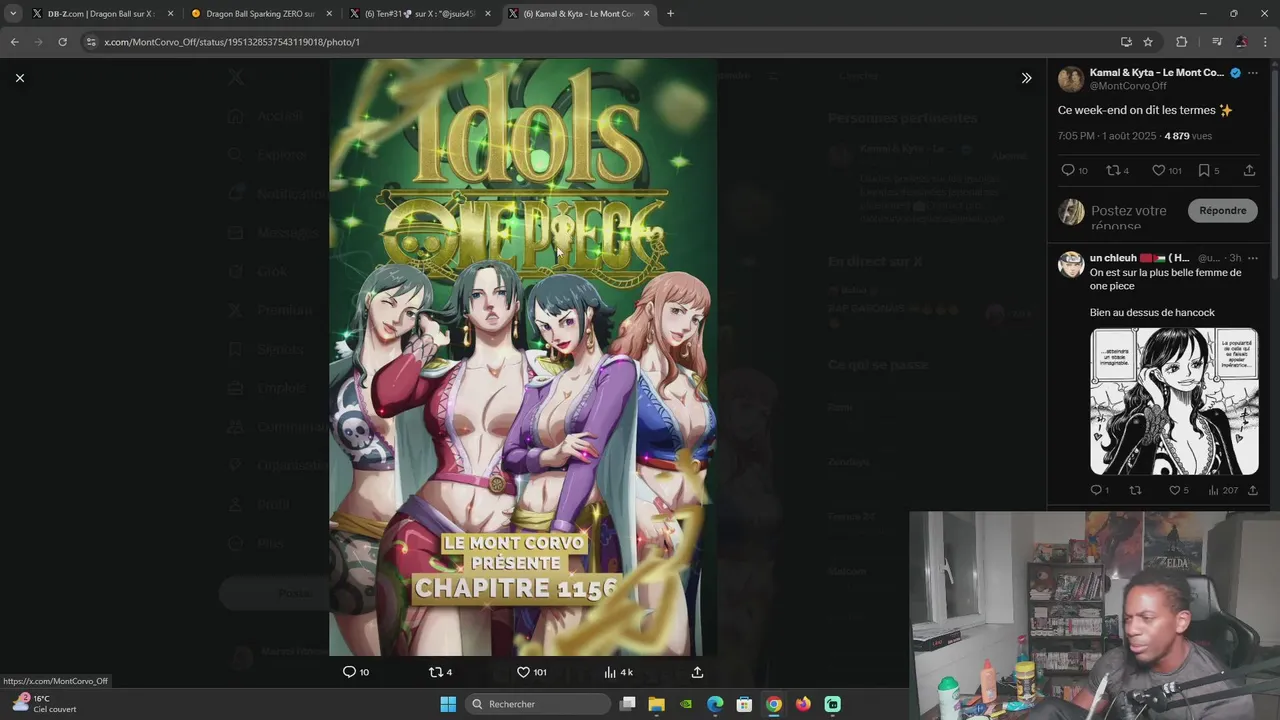The width and height of the screenshot is (1280, 720).
Task: Open the Kamal & Kyta - Le Mont Co... name link
Action: (x=1157, y=72)
